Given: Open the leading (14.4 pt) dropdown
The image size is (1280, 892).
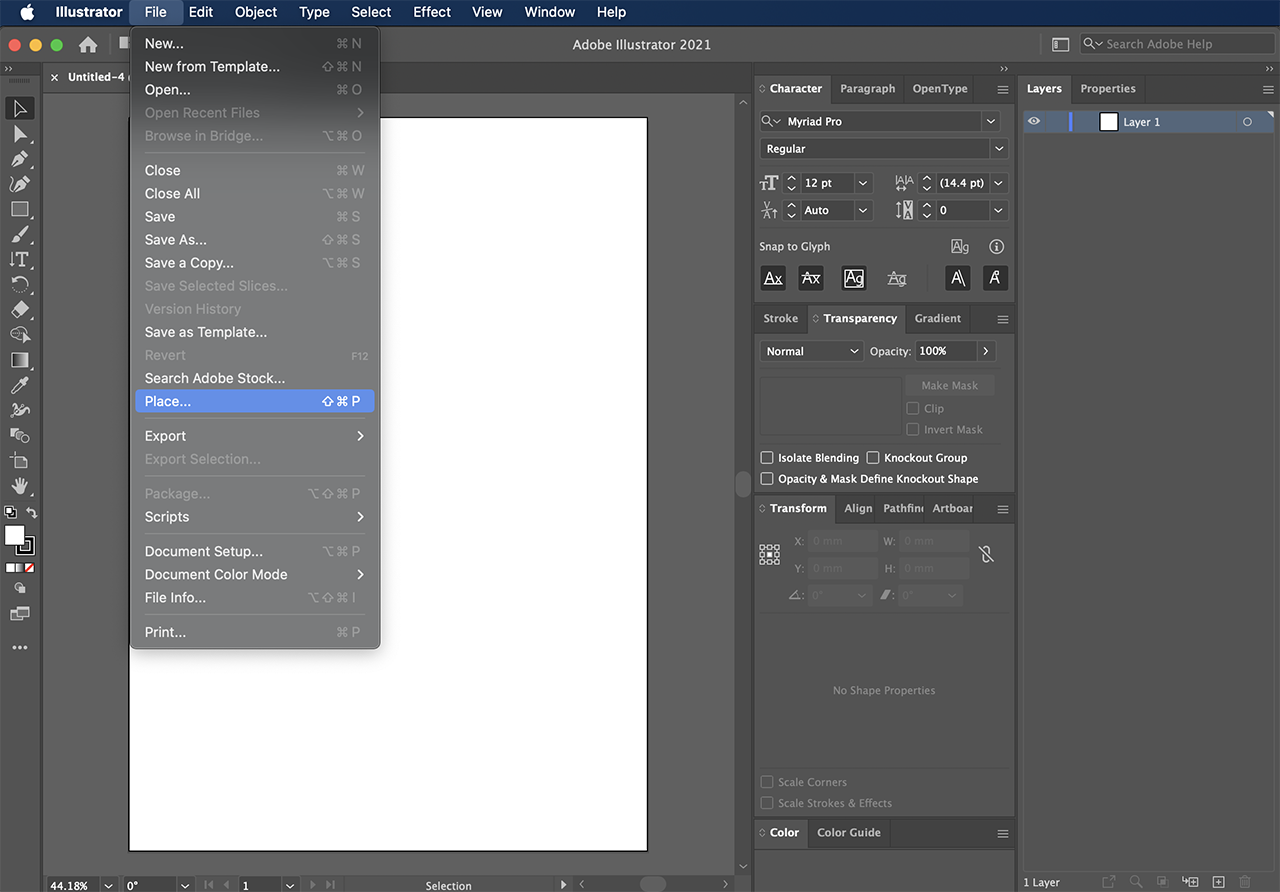Looking at the screenshot, I should (x=998, y=183).
